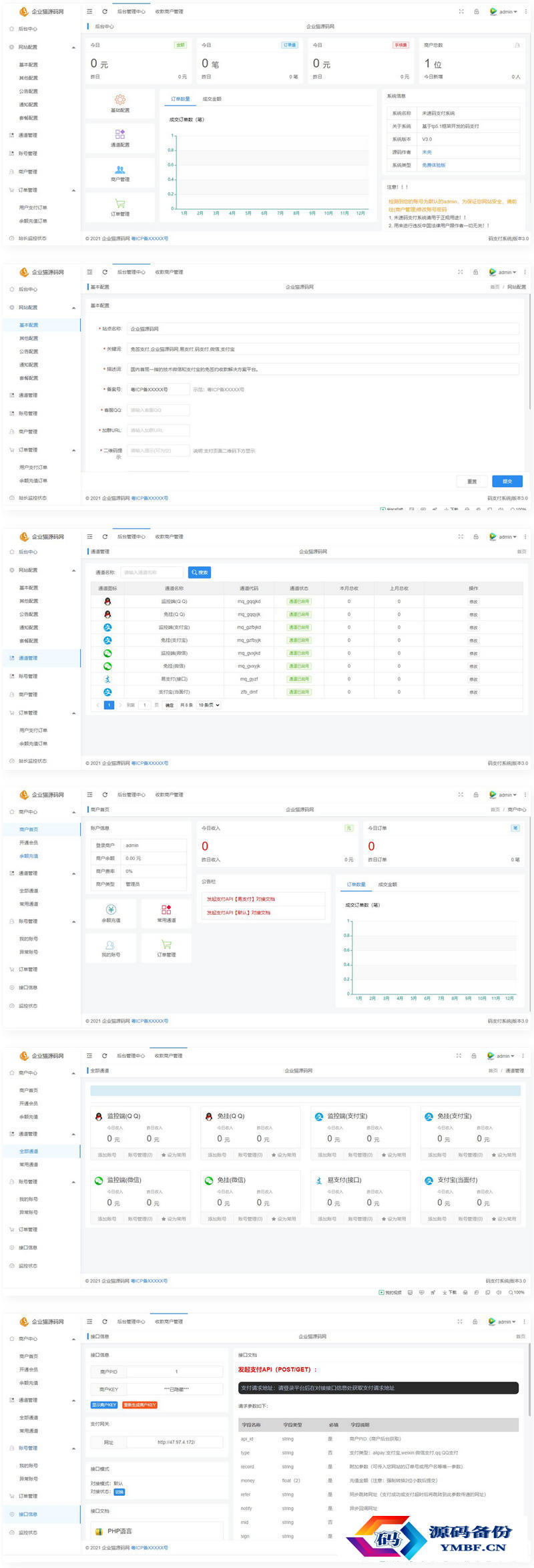Open the 通道配置 shortcut card icon

120,134
